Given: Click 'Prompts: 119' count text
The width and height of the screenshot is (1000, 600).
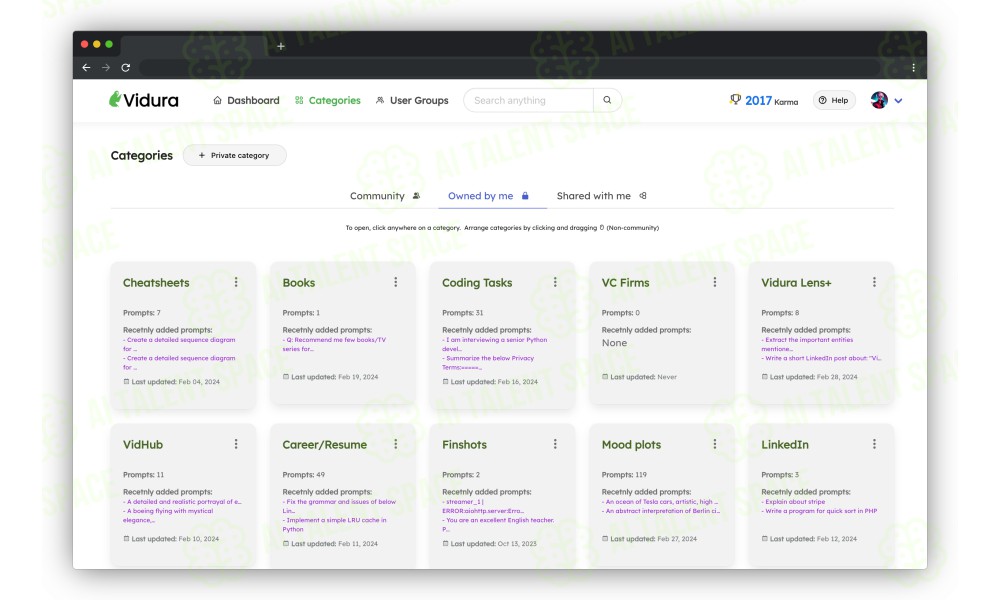Looking at the screenshot, I should (624, 474).
